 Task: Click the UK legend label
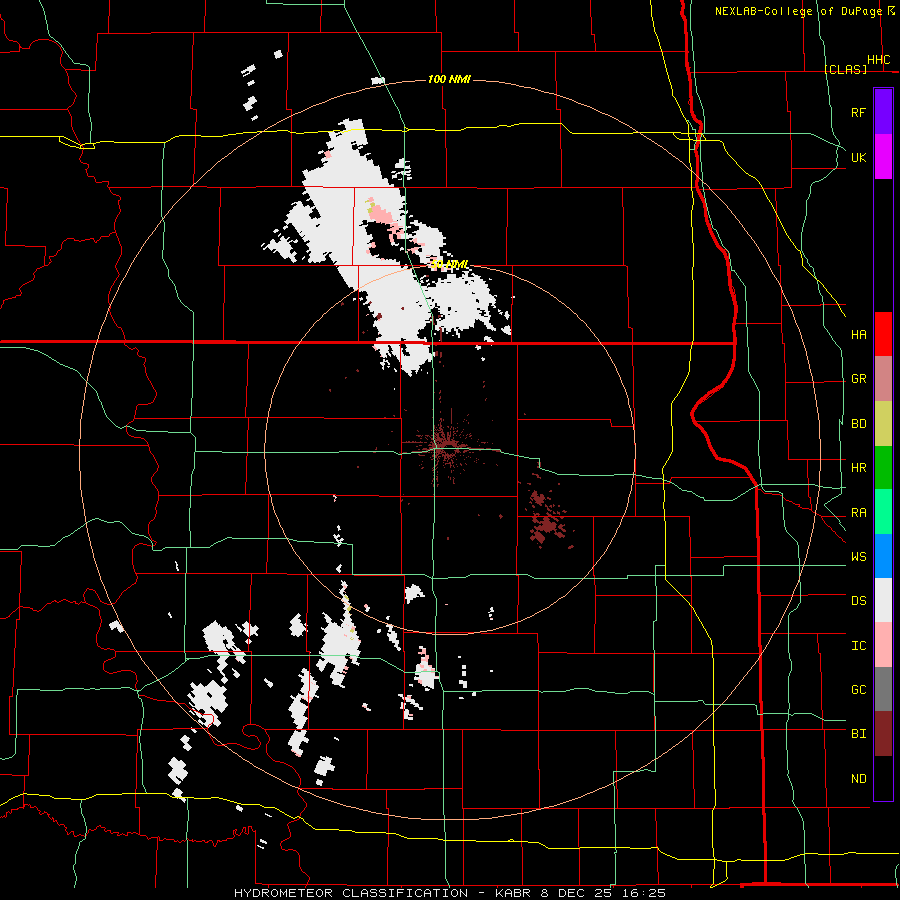click(x=858, y=157)
